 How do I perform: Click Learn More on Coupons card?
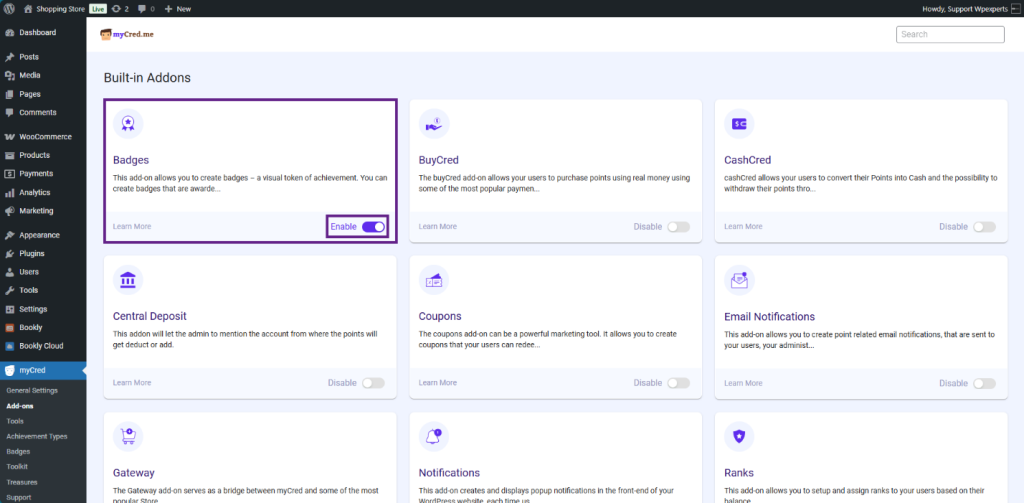point(438,383)
